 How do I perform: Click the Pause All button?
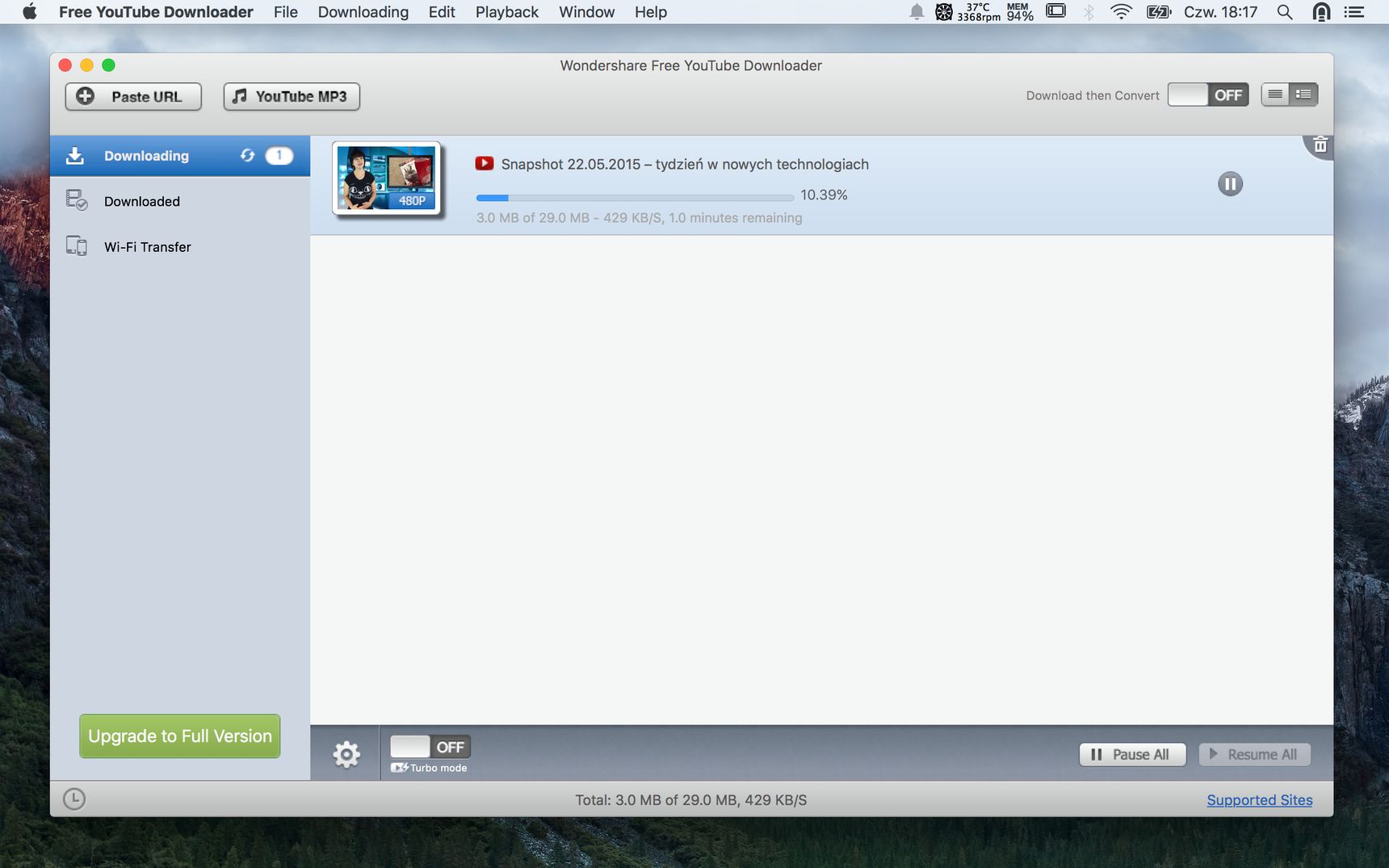1132,754
